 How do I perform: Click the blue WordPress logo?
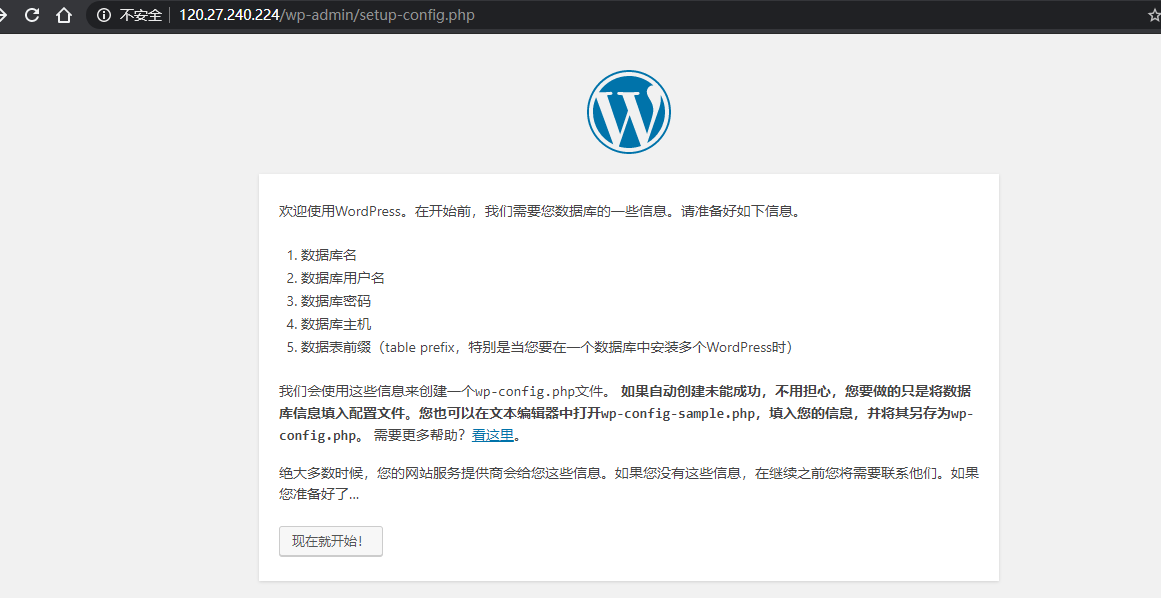(628, 112)
